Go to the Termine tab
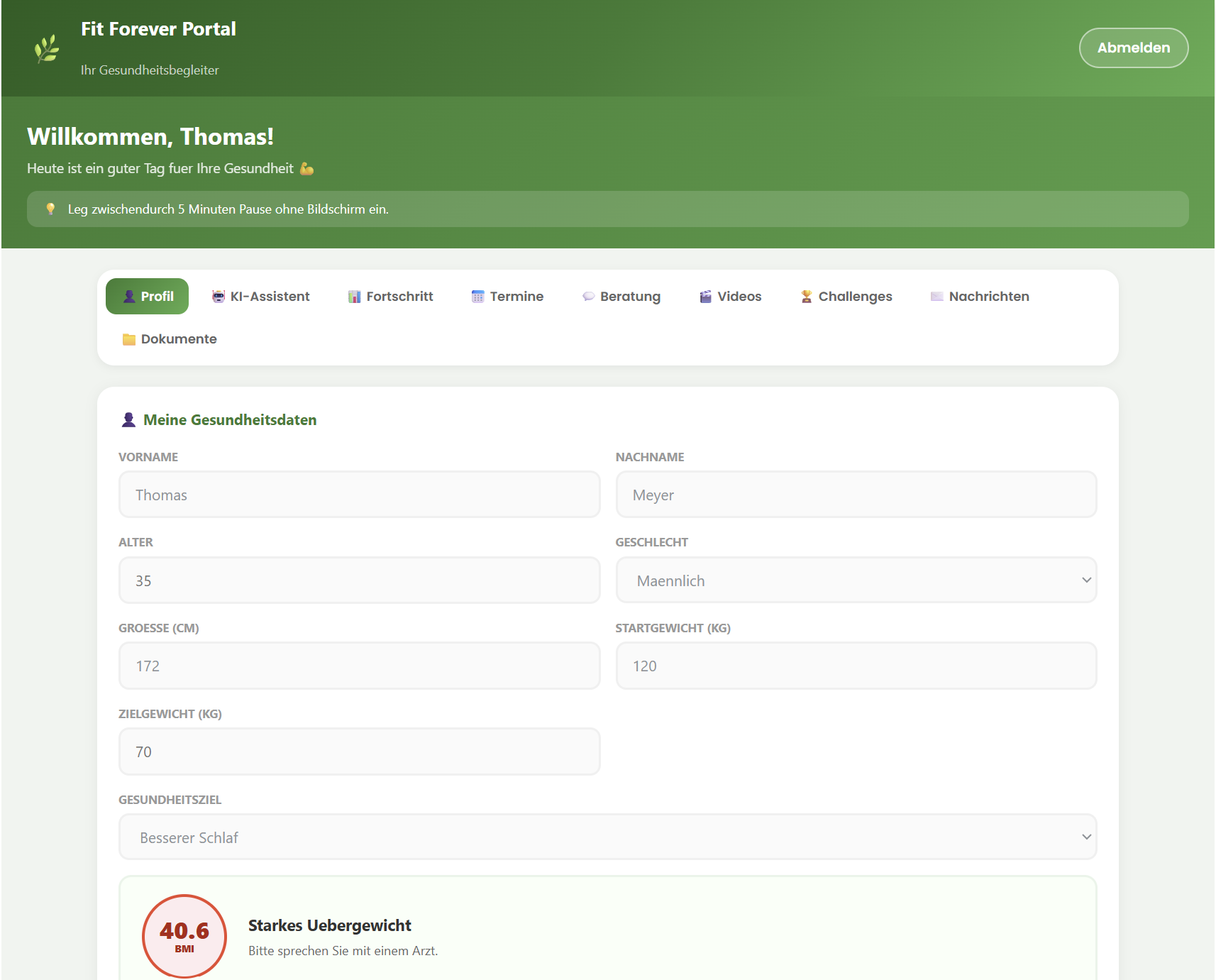This screenshot has height=980, width=1216. [507, 297]
